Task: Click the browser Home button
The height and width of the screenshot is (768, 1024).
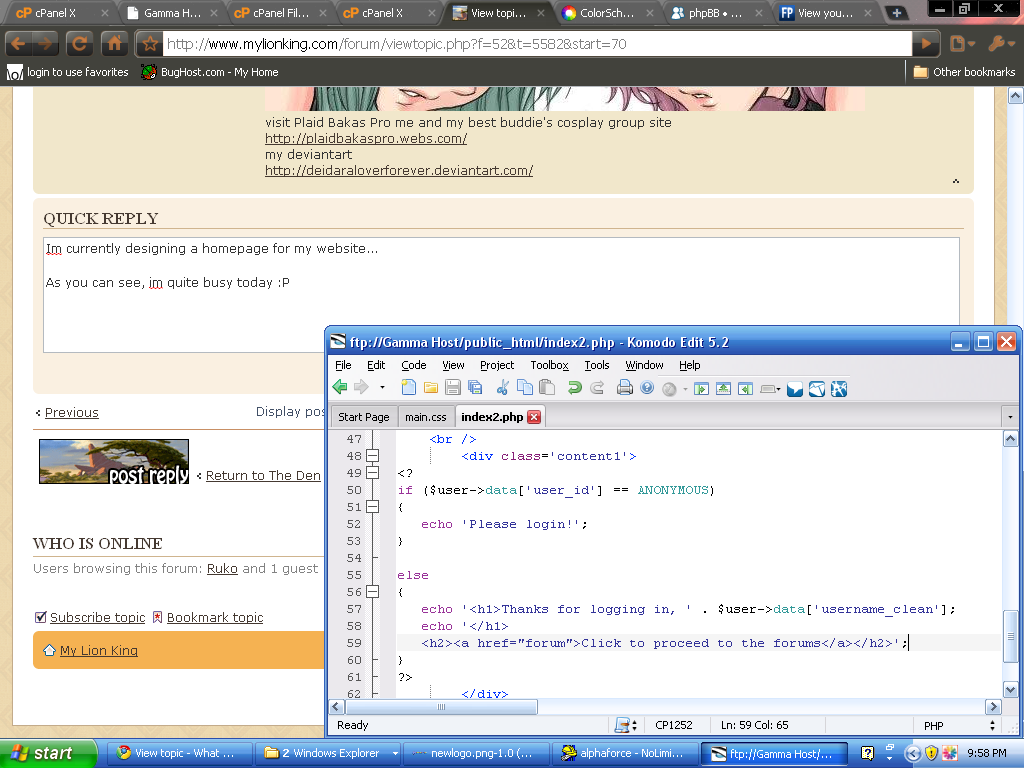Action: tap(114, 44)
